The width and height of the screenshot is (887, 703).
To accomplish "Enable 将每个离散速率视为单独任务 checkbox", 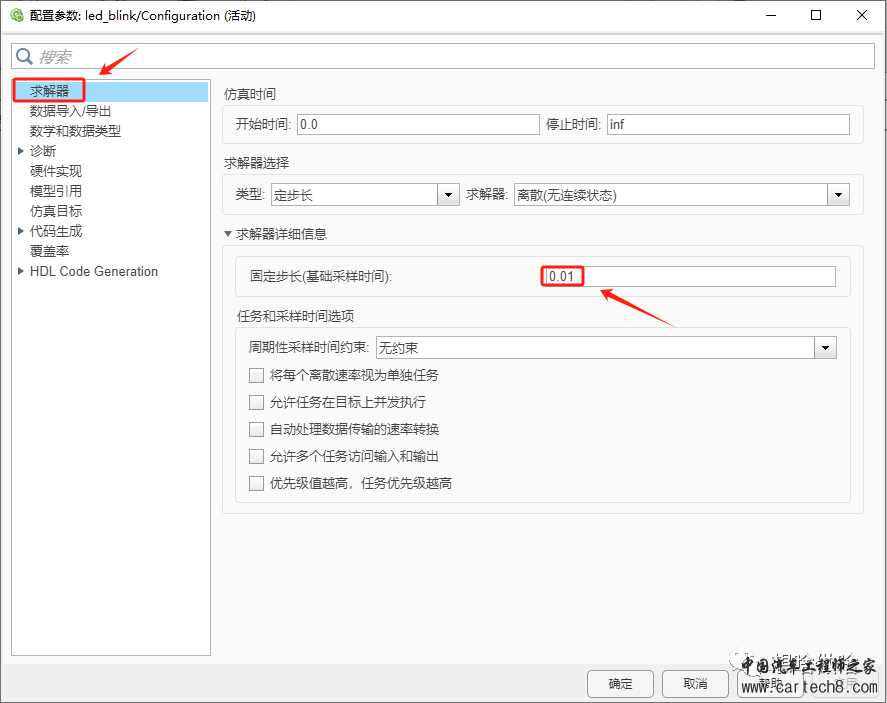I will (256, 376).
